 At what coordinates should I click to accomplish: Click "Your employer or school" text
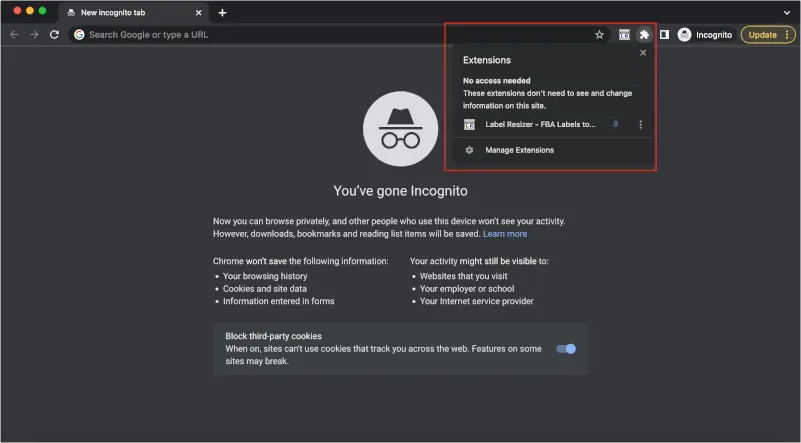pos(467,289)
